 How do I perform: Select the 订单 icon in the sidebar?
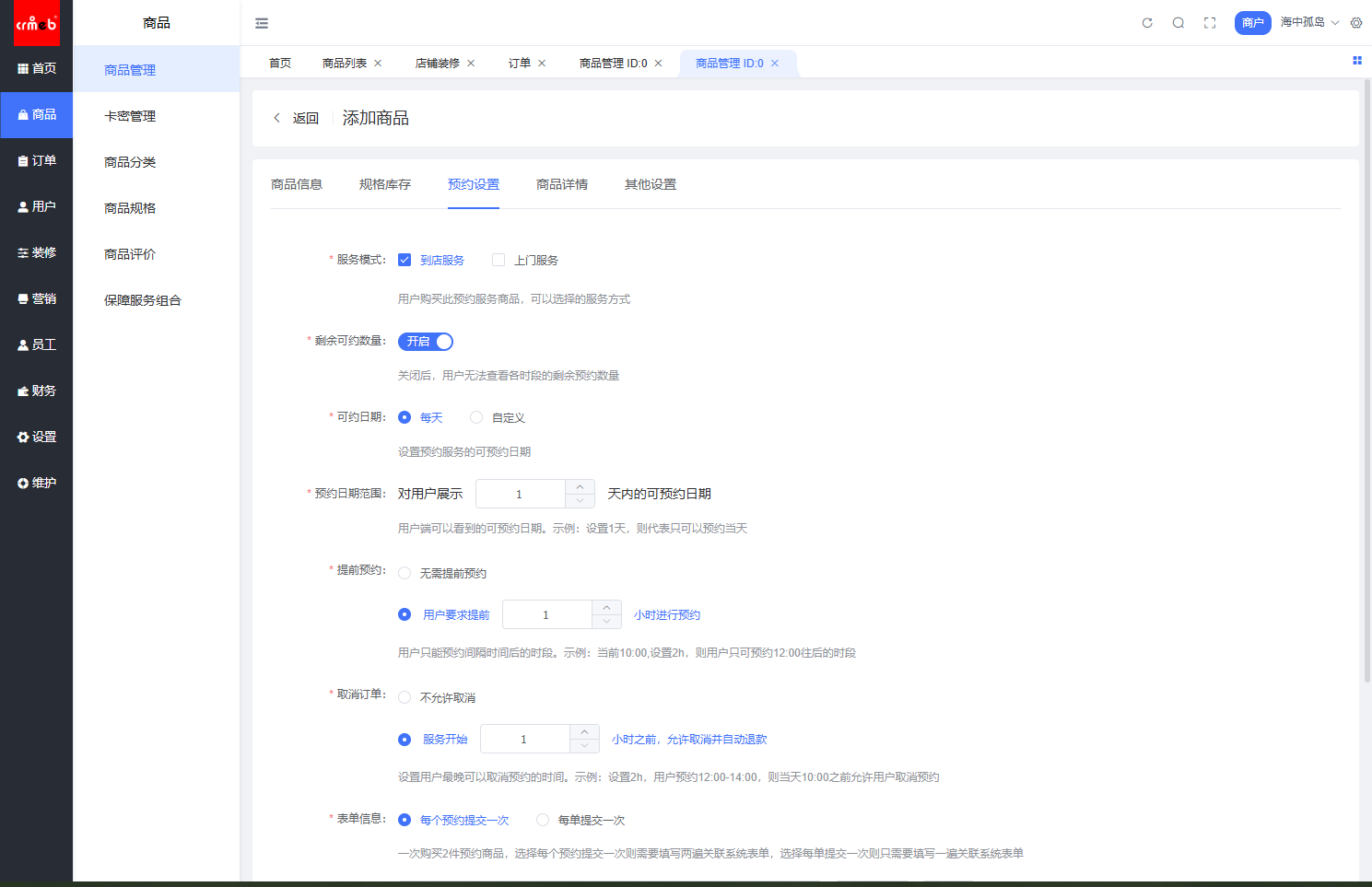[37, 160]
